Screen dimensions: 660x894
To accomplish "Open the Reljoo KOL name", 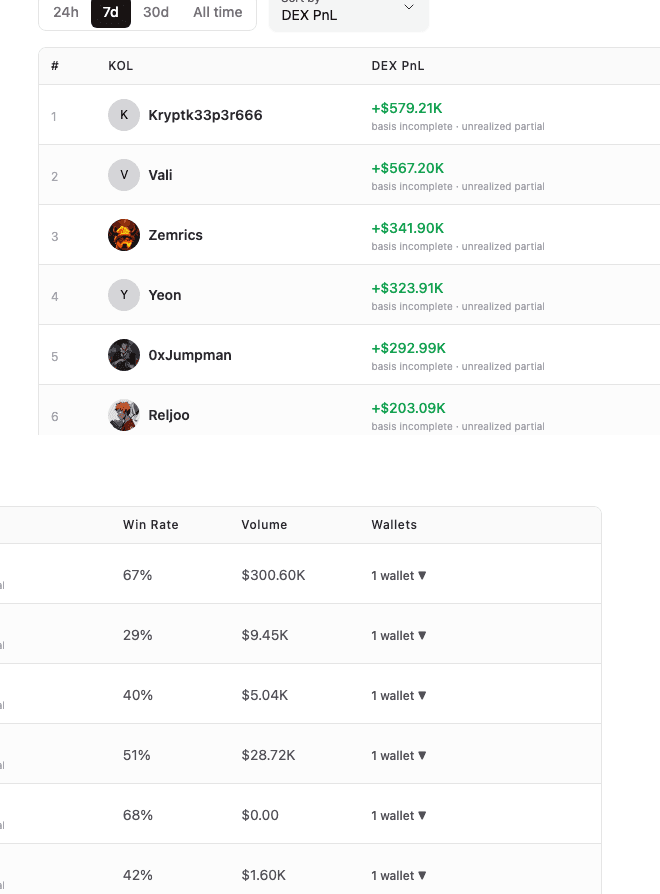I will tap(169, 415).
